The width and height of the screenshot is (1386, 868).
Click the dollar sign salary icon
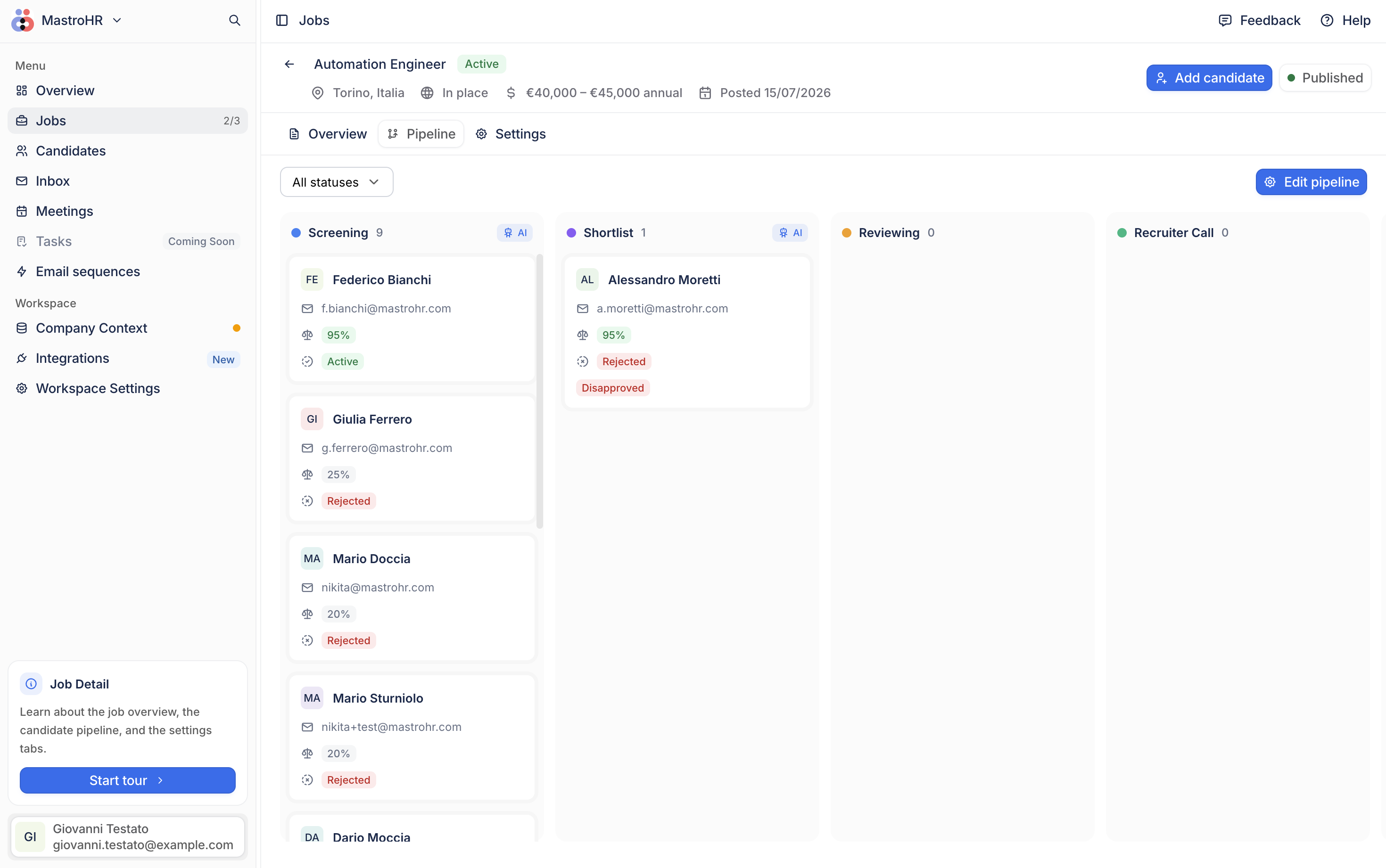[x=511, y=93]
